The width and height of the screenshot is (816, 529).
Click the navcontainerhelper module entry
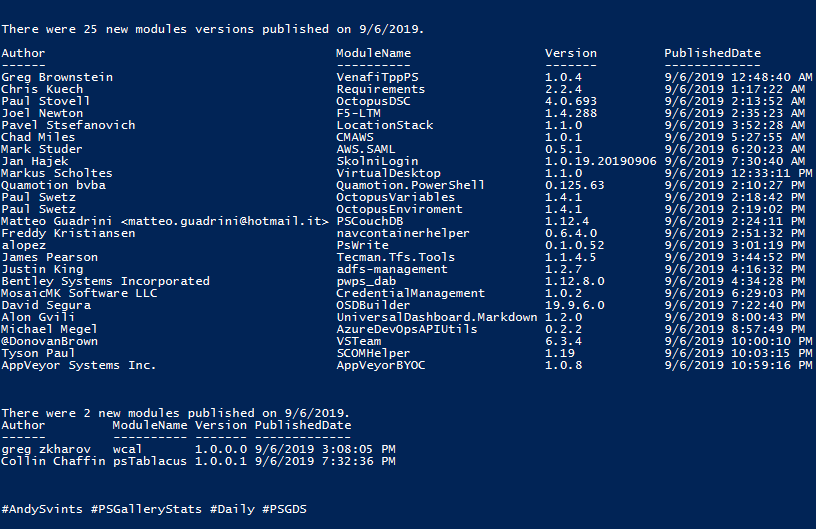click(403, 234)
